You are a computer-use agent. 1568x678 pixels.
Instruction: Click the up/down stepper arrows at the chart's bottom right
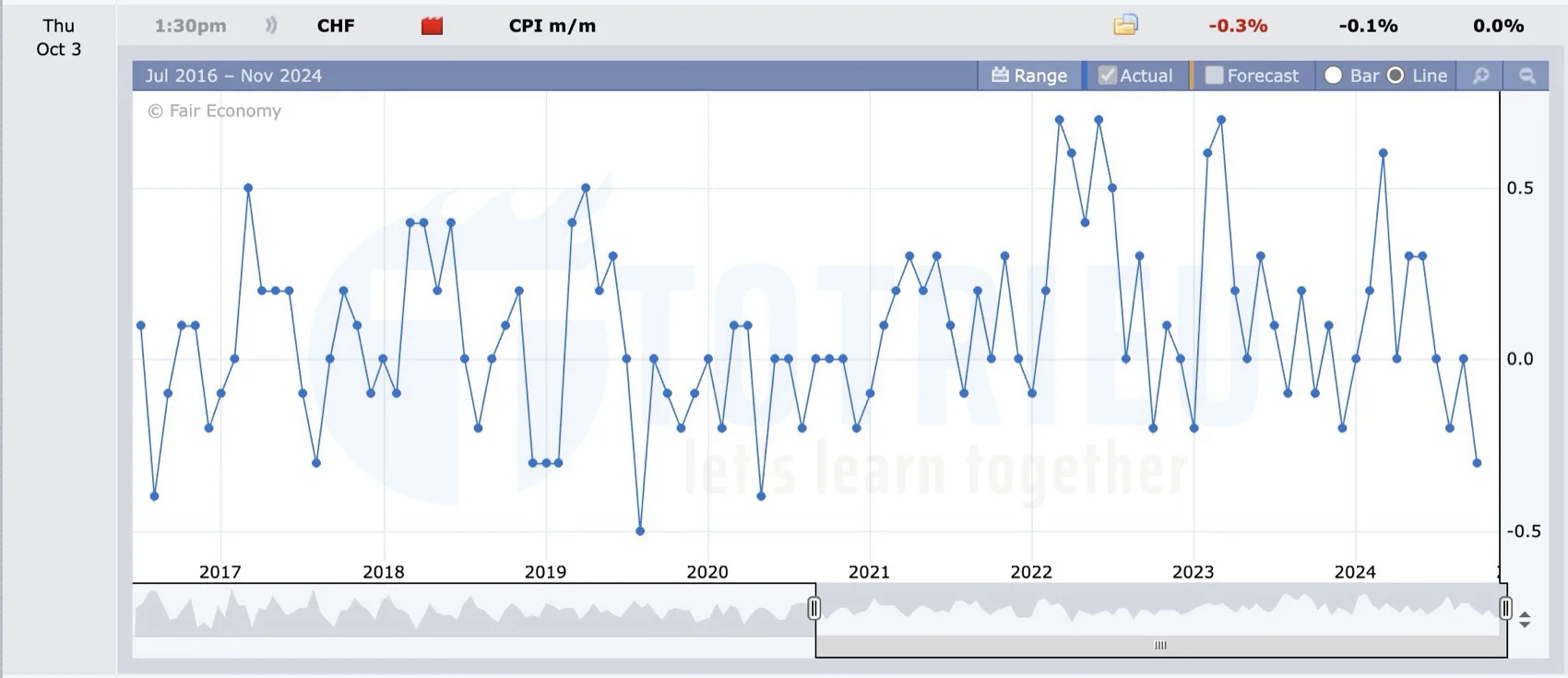click(1525, 620)
